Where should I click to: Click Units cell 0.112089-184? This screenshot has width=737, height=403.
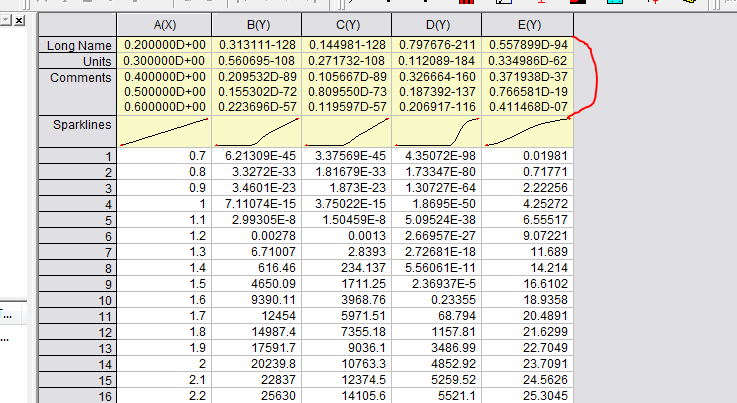(436, 61)
